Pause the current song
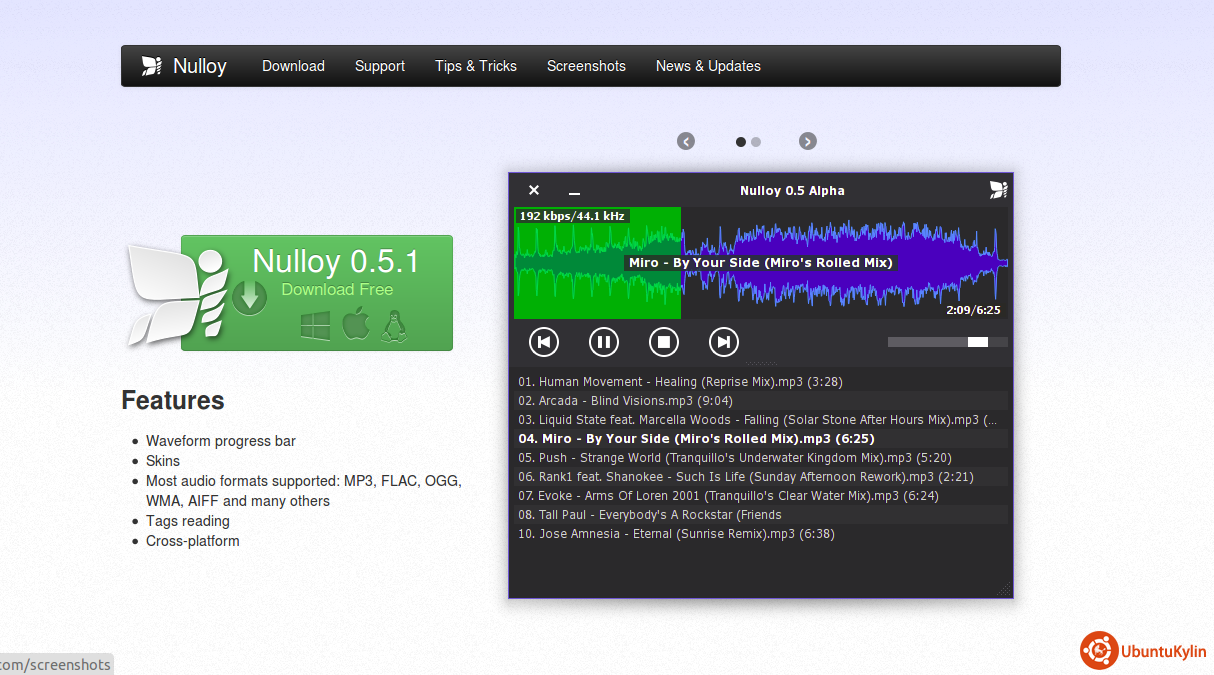 point(603,342)
